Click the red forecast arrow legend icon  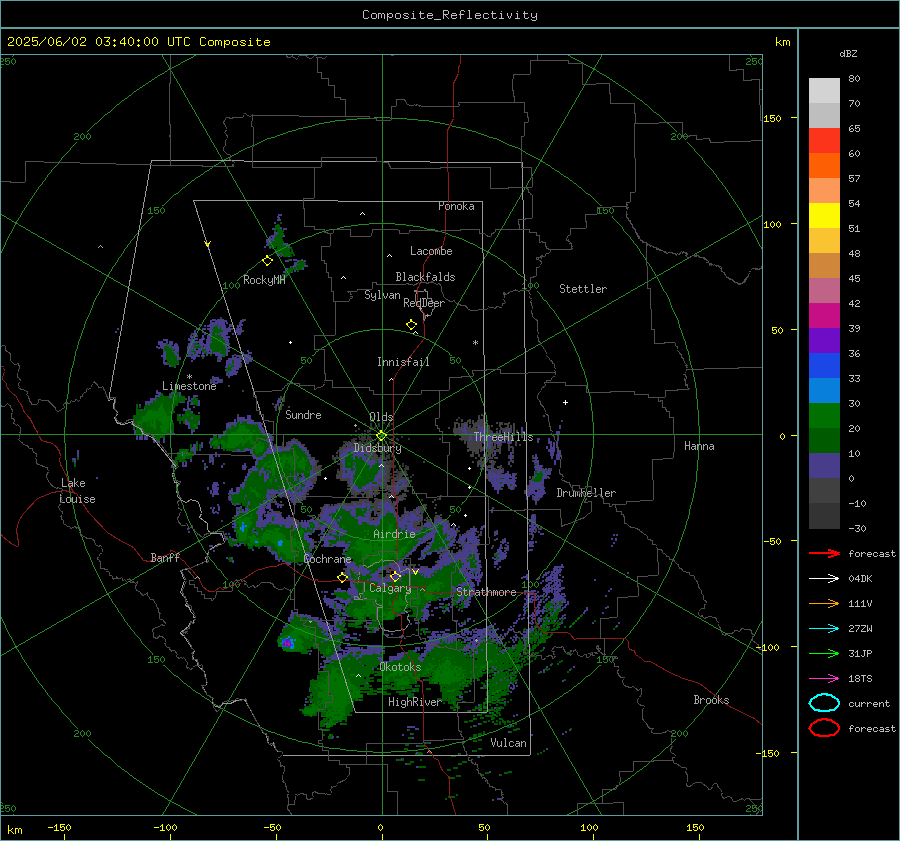tap(824, 553)
